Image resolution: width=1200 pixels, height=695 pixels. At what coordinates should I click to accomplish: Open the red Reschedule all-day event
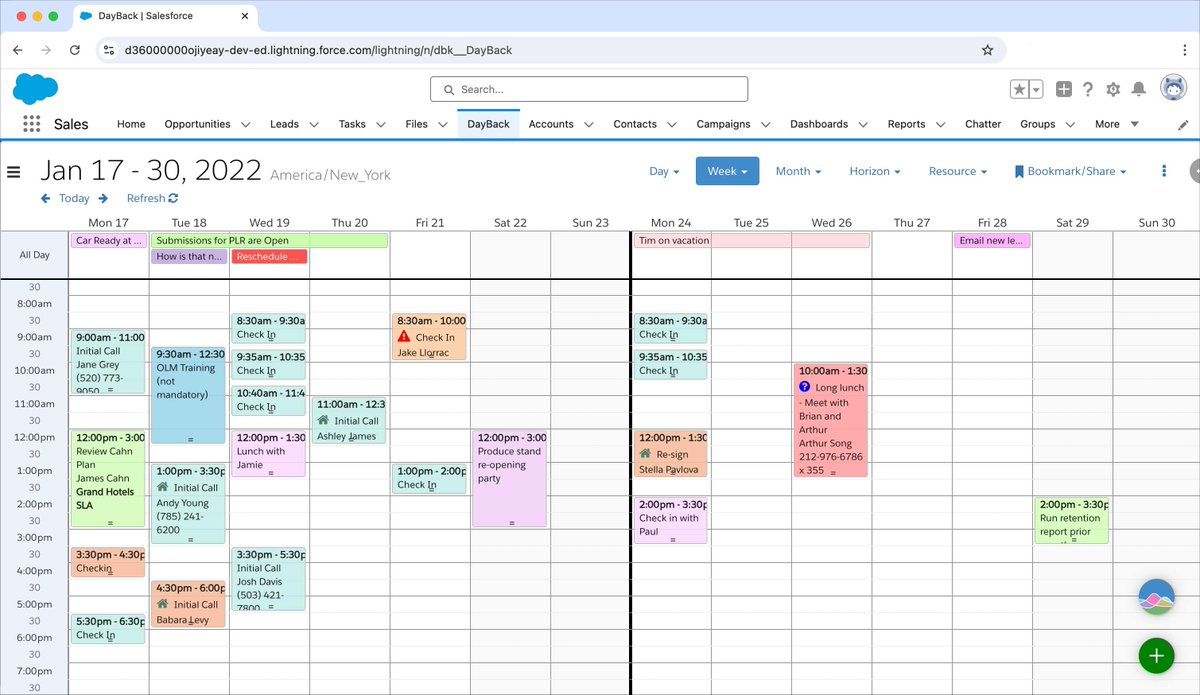tap(269, 257)
